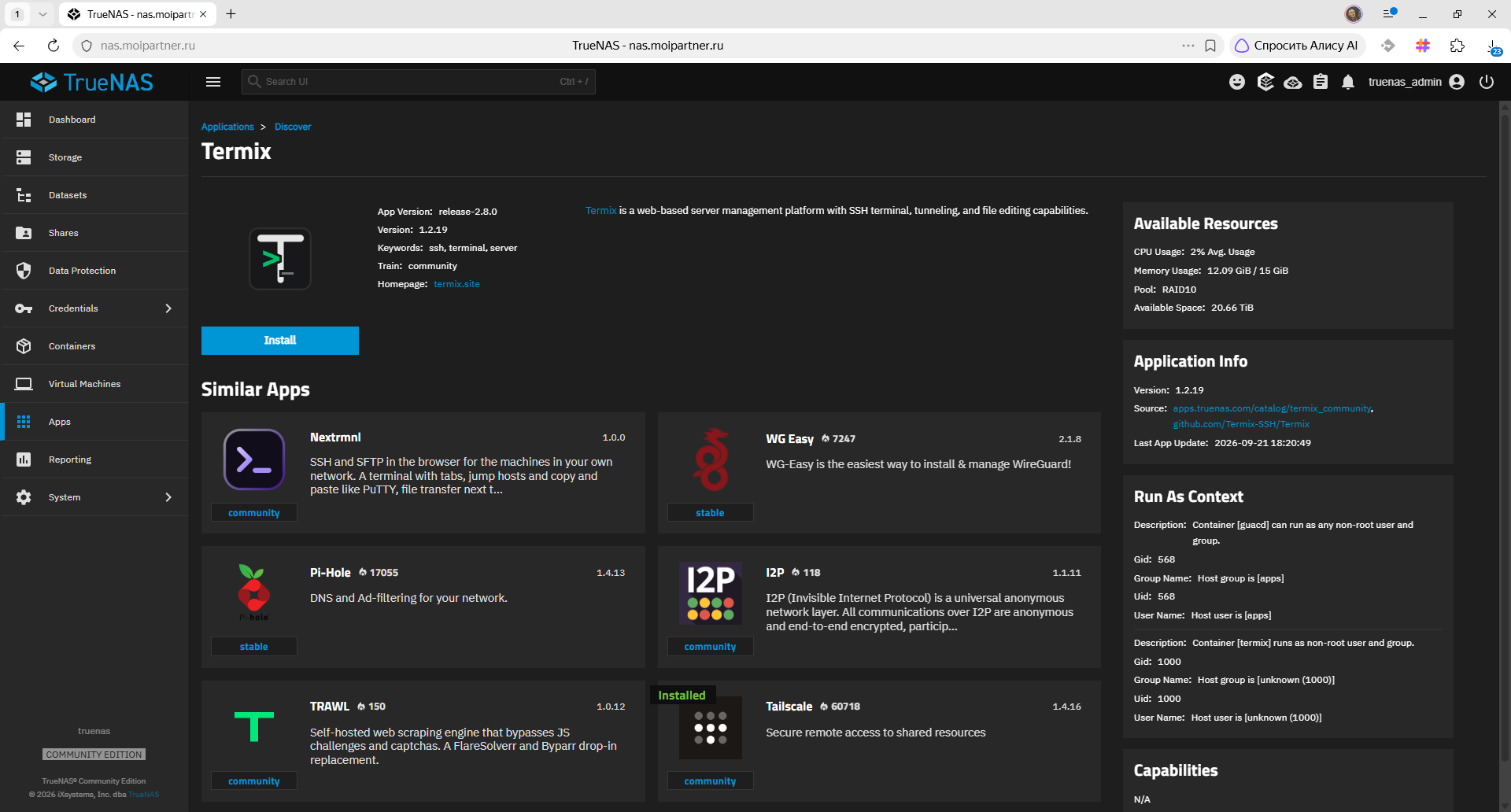Install the Termix app
This screenshot has width=1511, height=812.
[x=280, y=341]
